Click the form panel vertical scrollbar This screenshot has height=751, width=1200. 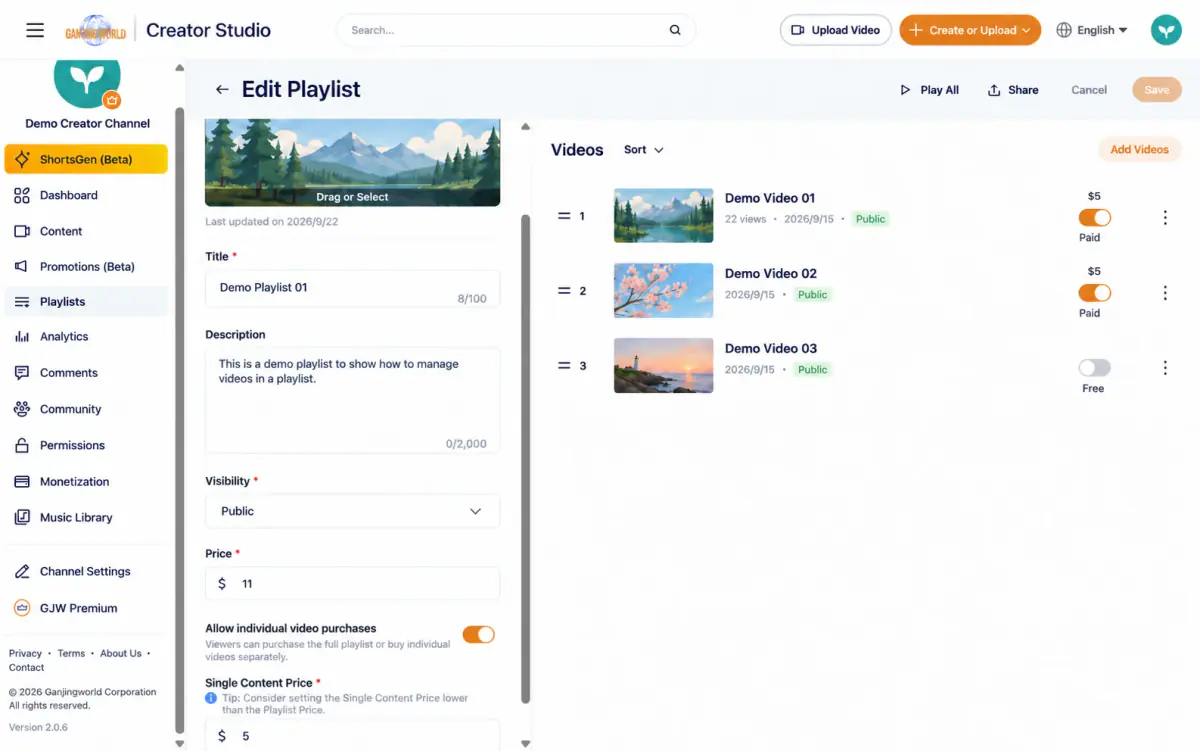pyautogui.click(x=526, y=458)
